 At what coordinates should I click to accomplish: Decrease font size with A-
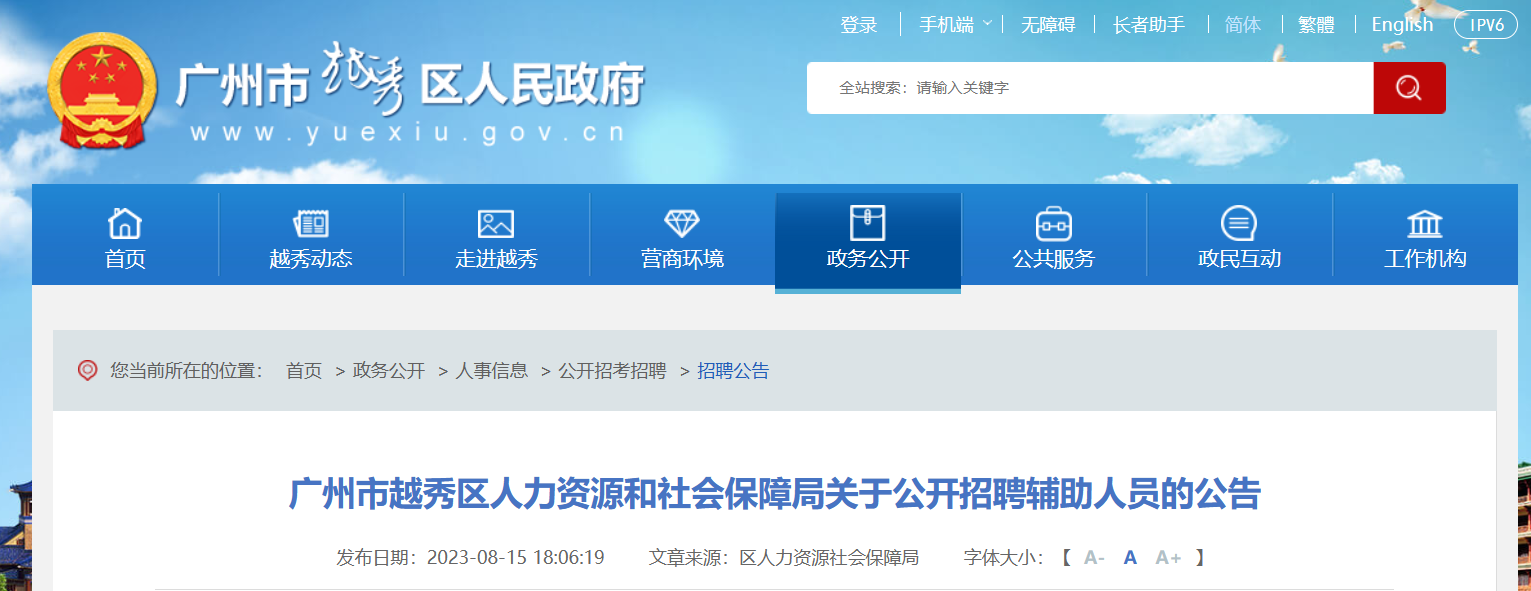1094,558
